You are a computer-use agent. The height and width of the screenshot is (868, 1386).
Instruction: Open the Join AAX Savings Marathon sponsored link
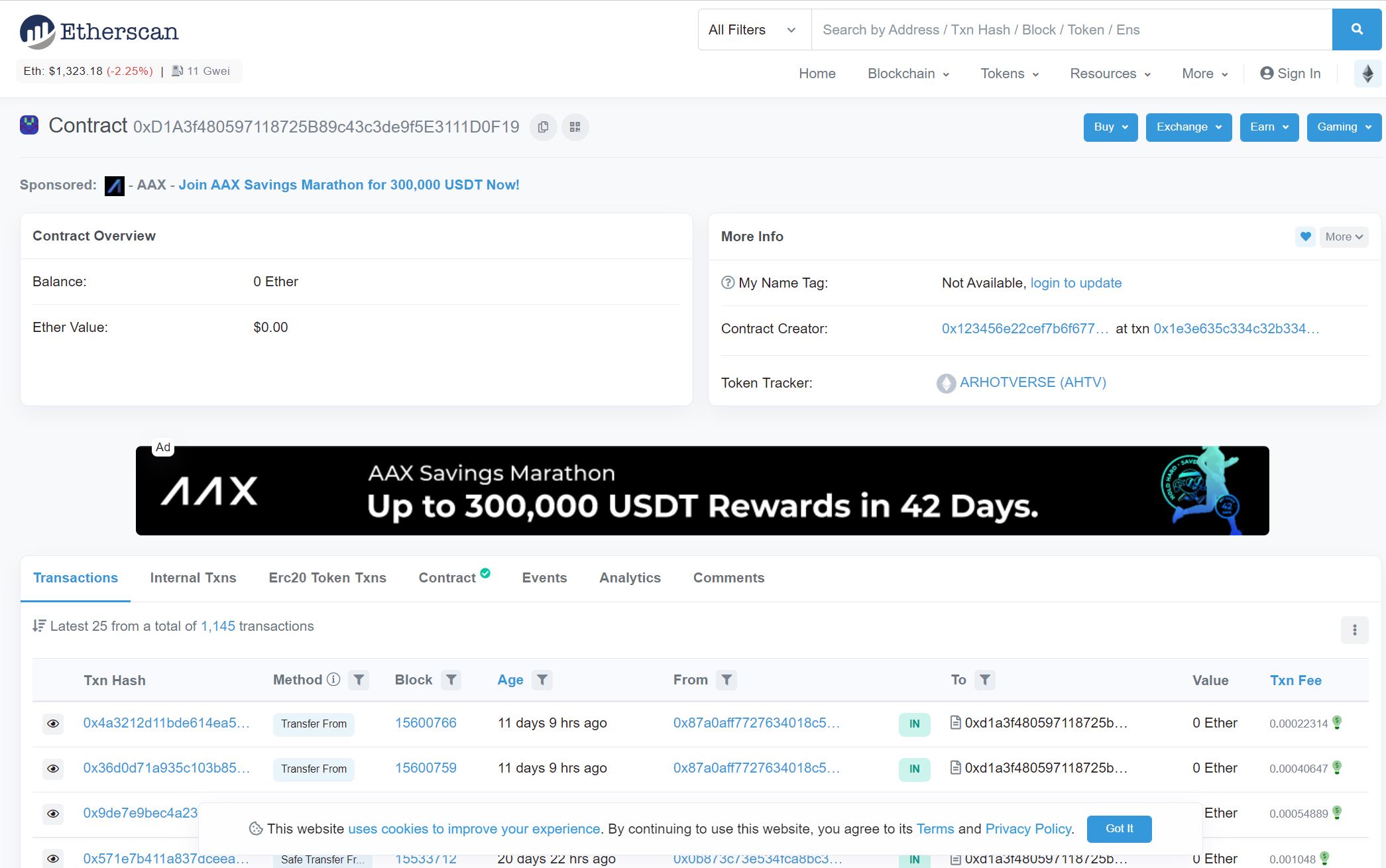pyautogui.click(x=349, y=185)
